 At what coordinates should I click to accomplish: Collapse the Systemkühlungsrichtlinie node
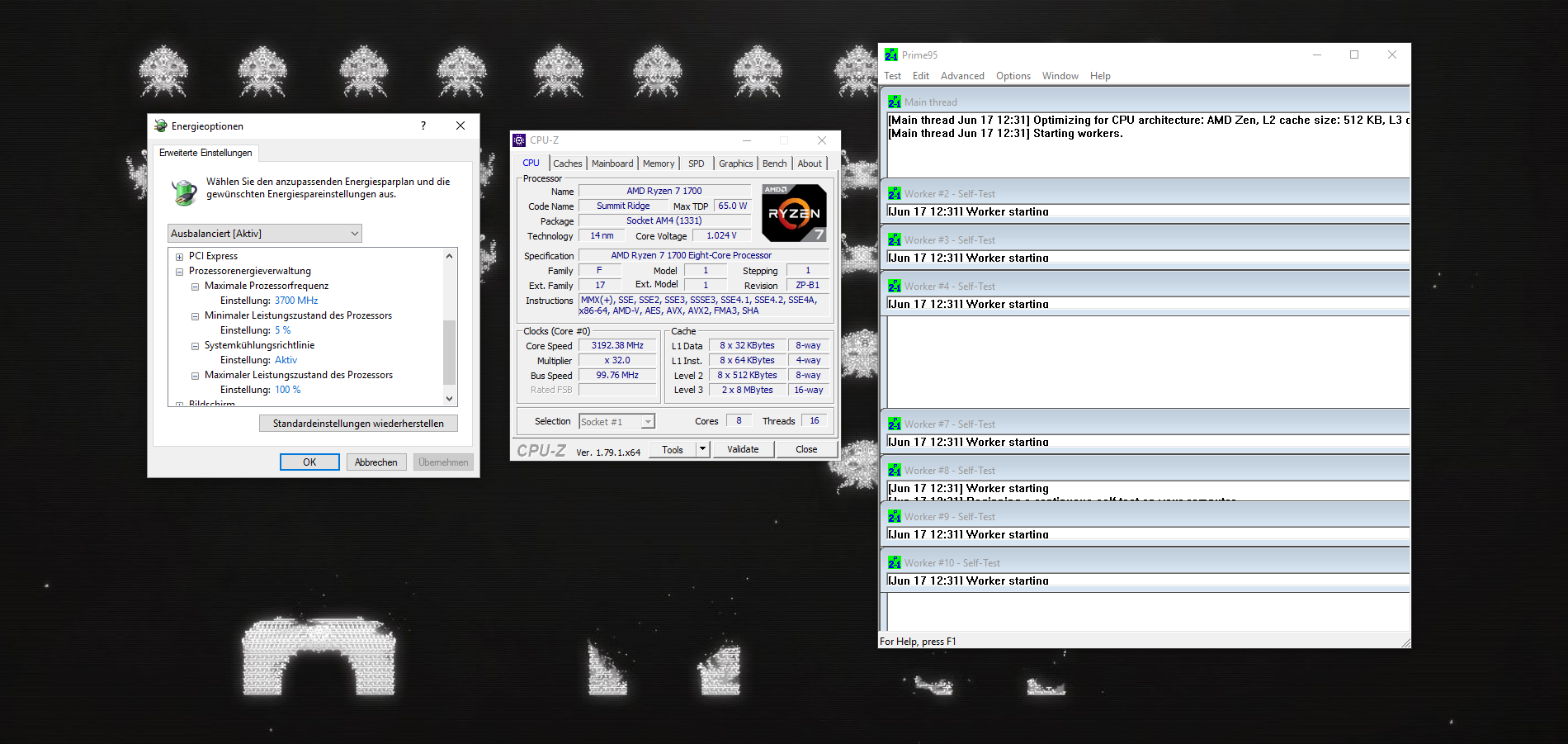point(195,346)
